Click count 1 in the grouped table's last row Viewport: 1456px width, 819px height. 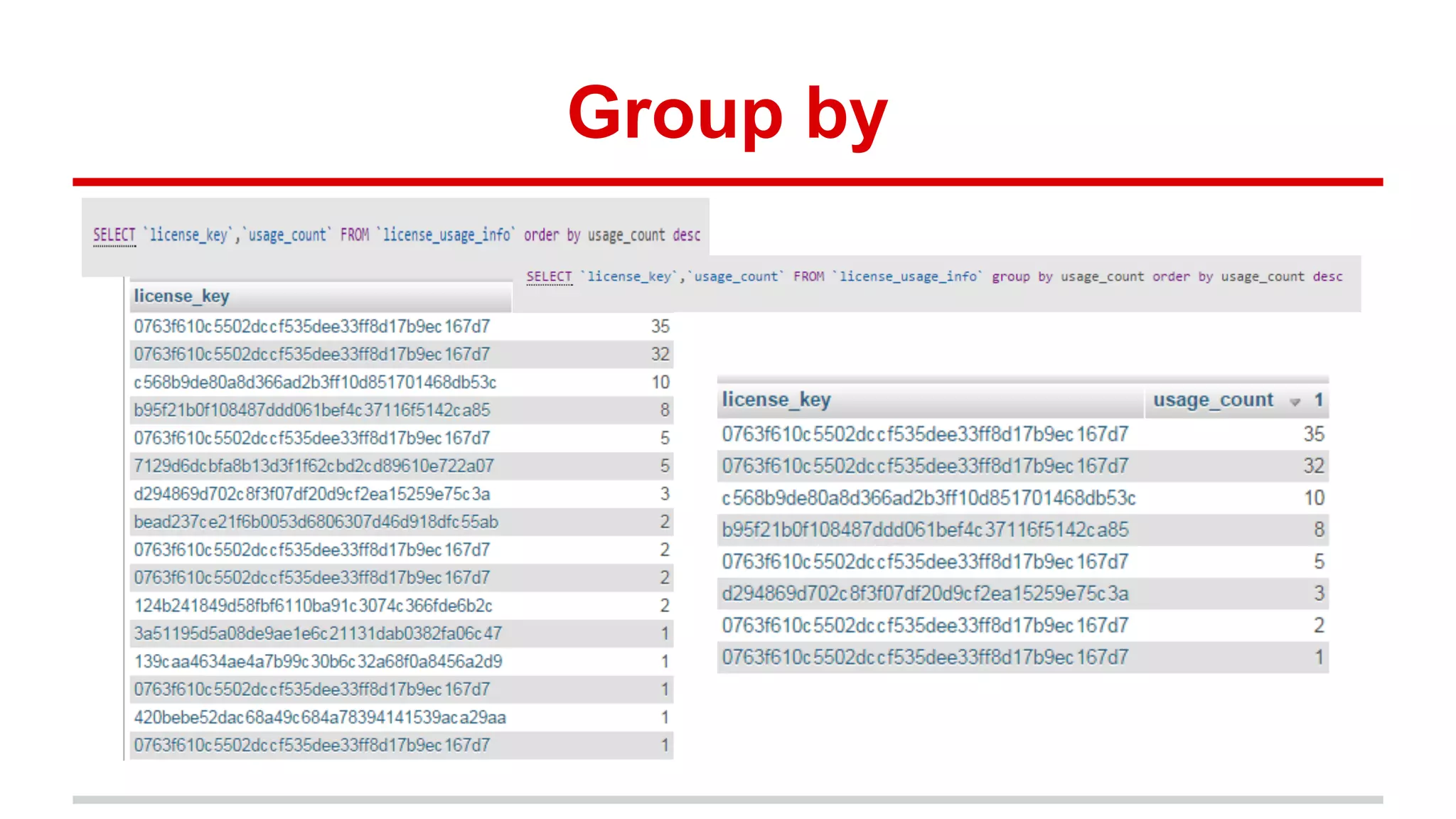(1319, 658)
